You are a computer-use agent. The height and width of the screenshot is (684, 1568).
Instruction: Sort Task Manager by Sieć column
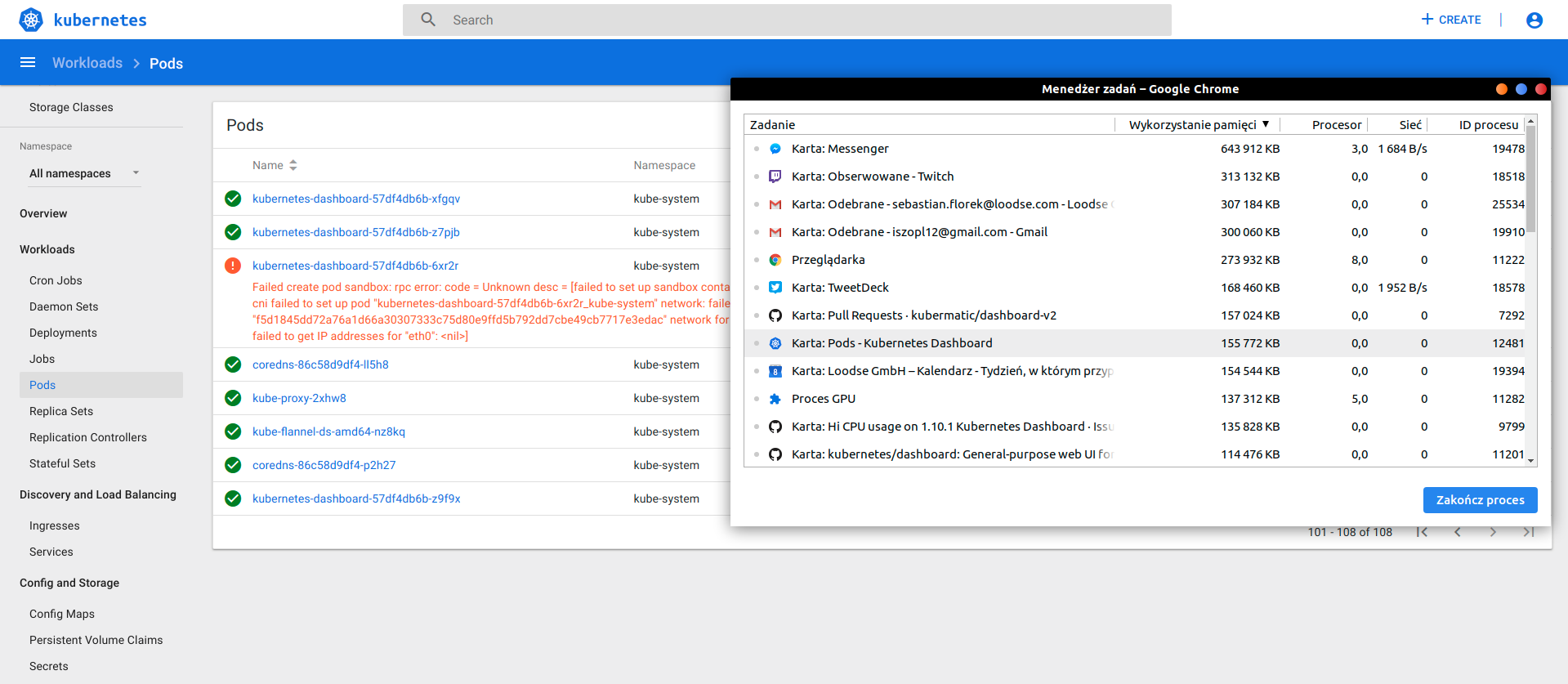tap(1410, 124)
